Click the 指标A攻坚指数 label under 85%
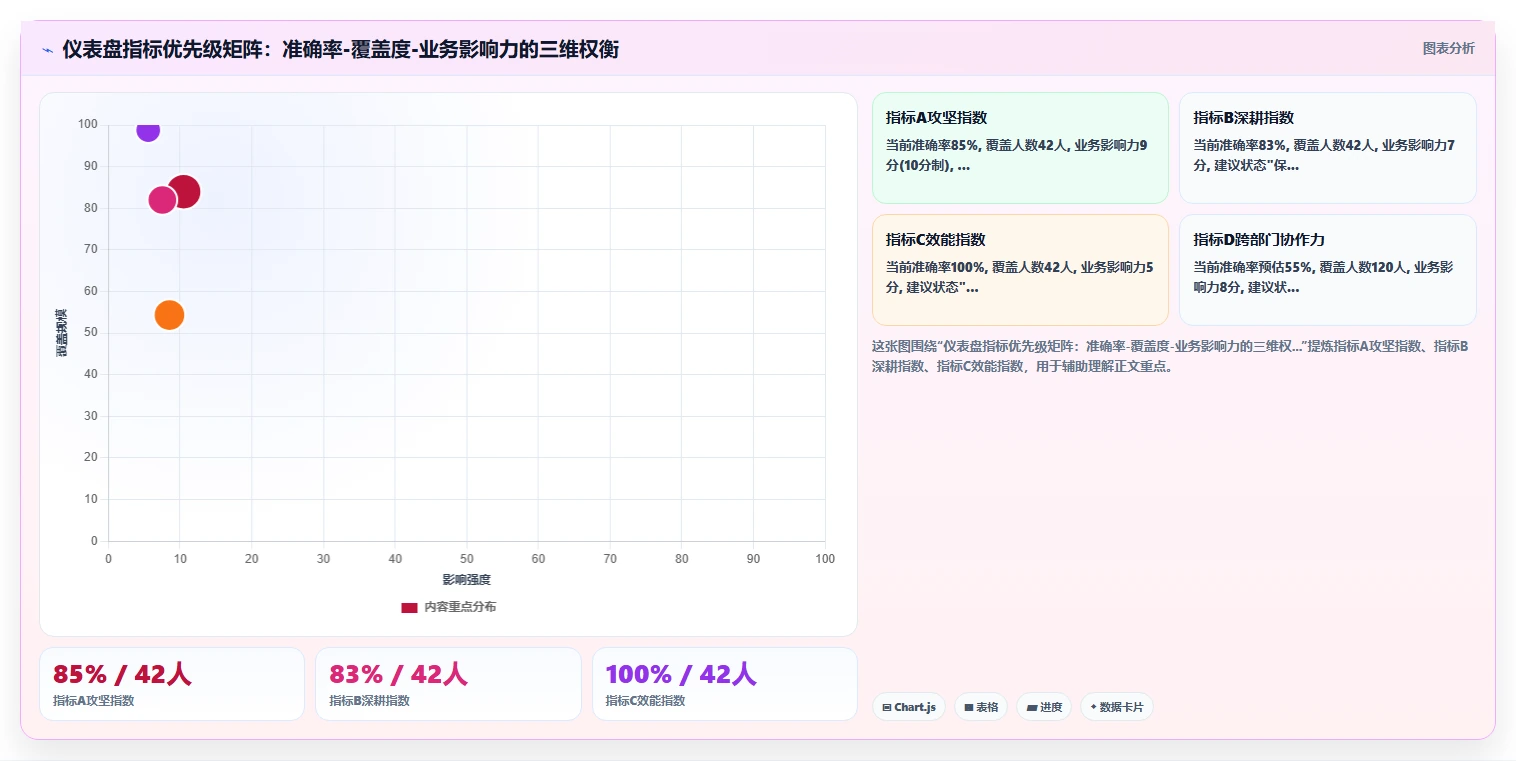 point(94,701)
